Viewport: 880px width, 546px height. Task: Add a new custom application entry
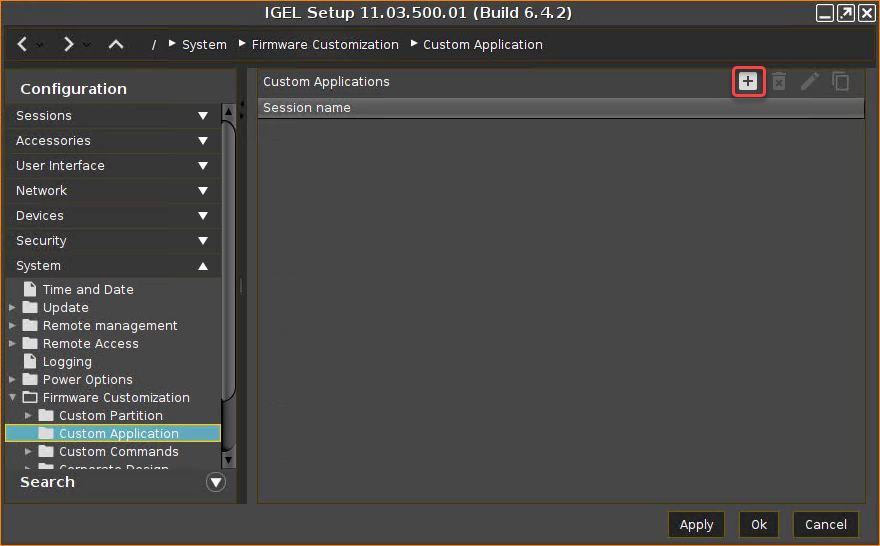pos(748,81)
